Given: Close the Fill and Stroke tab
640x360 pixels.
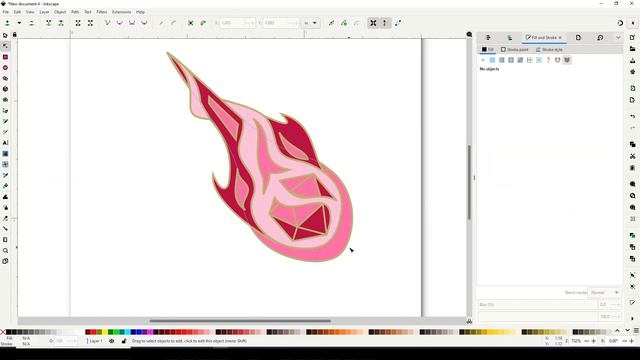Looking at the screenshot, I should 560,38.
